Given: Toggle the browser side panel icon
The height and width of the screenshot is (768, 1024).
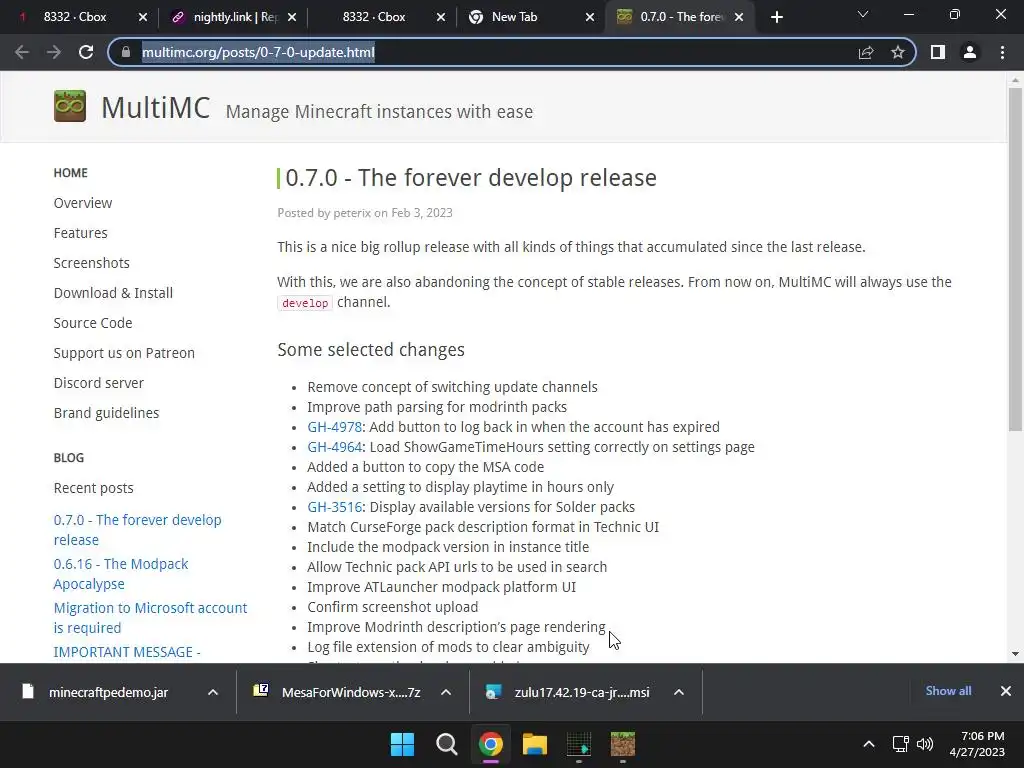Looking at the screenshot, I should [x=938, y=52].
